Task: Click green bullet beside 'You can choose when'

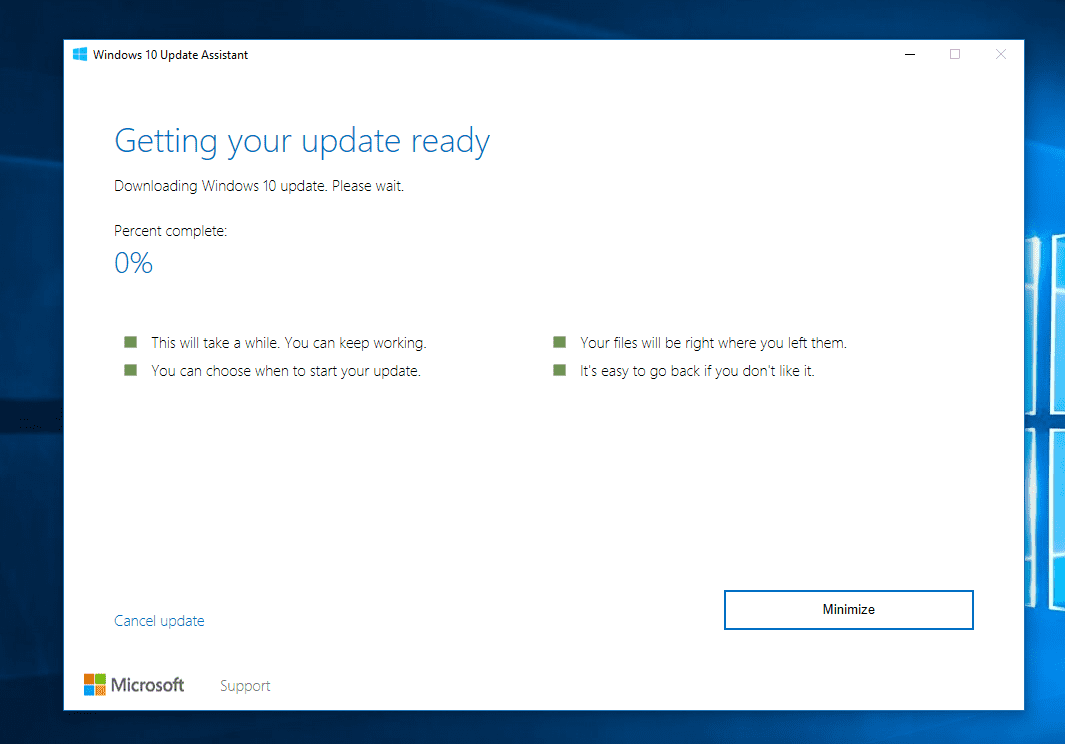Action: (130, 370)
